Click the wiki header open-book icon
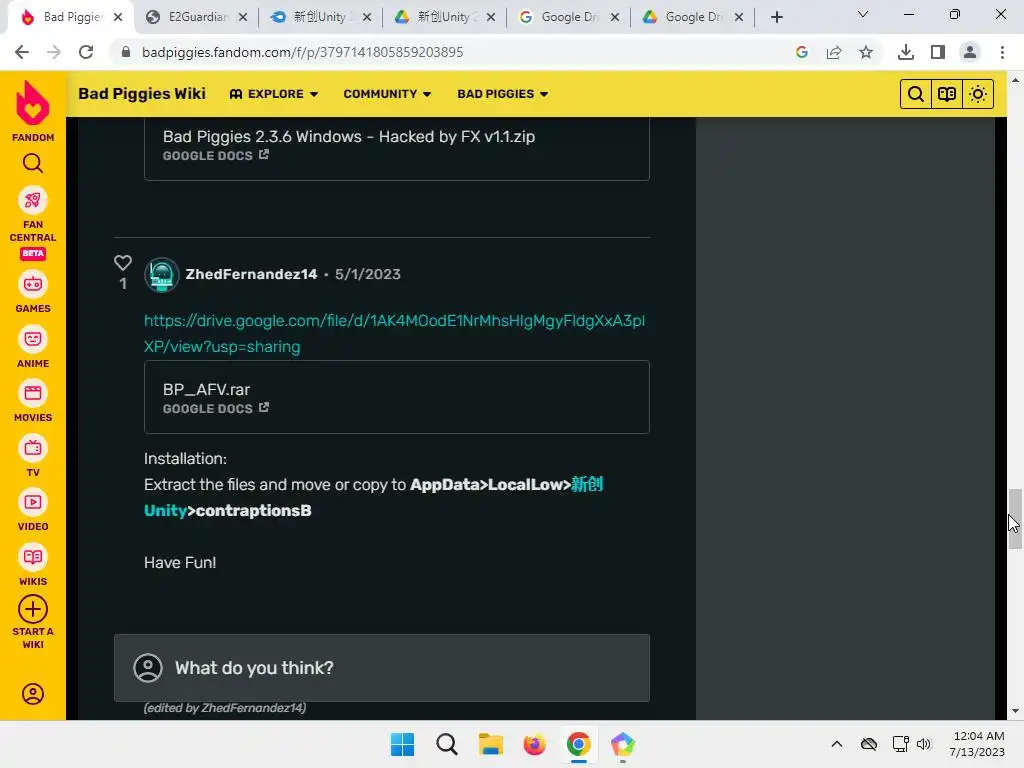The image size is (1024, 768). click(947, 94)
